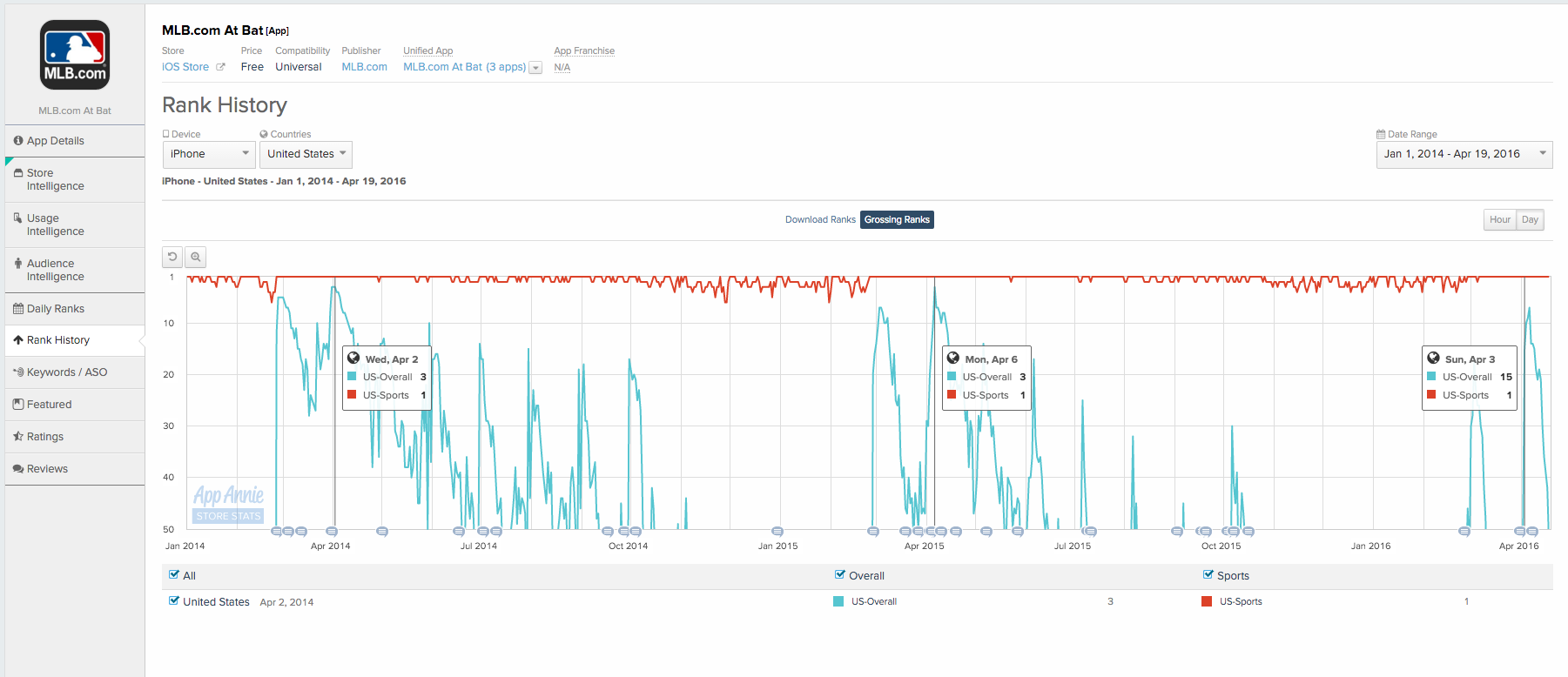Screen dimensions: 1568x677
Task: Open Store Intelligence in the sidebar
Action: click(75, 179)
